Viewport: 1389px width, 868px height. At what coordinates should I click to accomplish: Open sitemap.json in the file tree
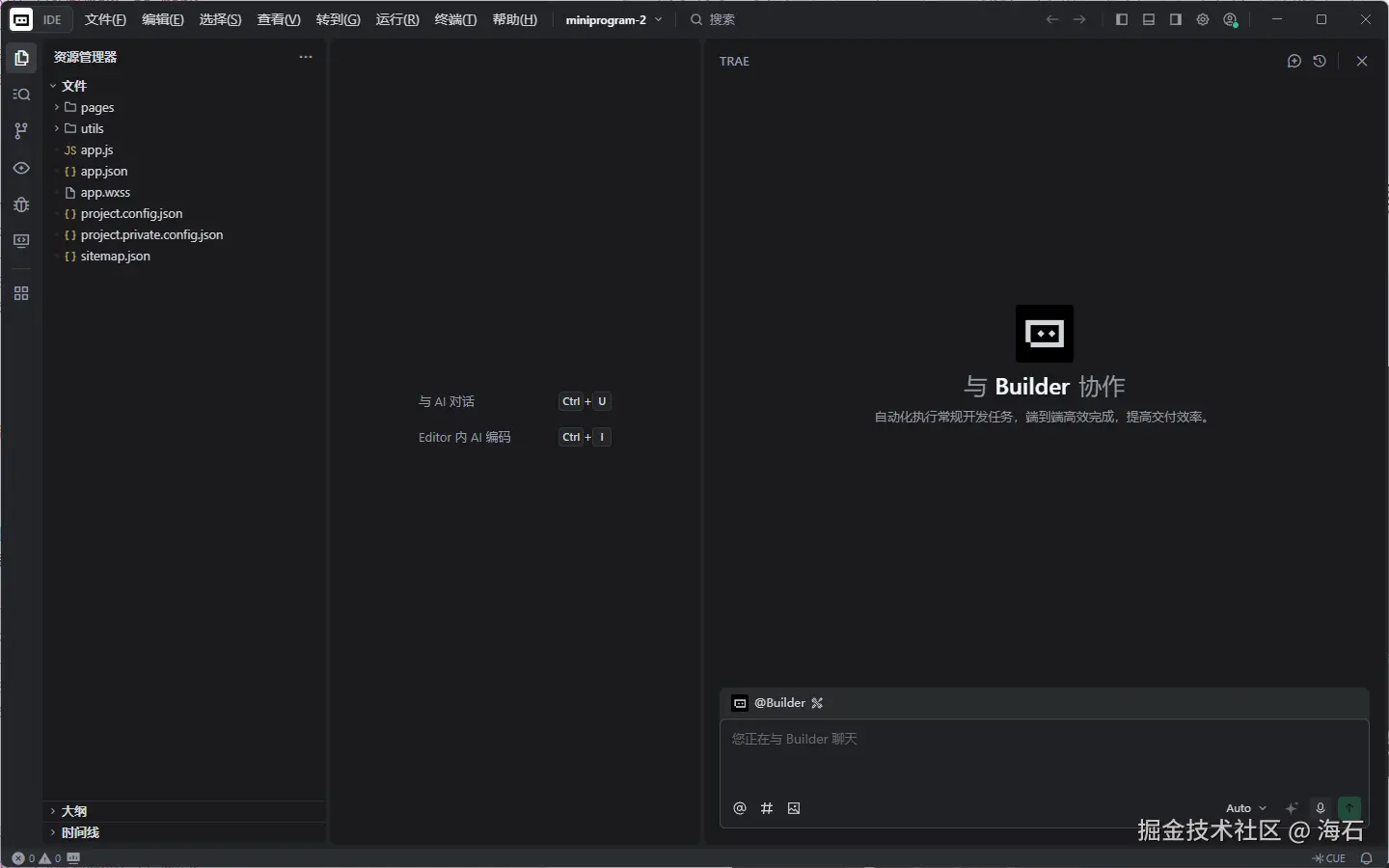tap(183, 256)
